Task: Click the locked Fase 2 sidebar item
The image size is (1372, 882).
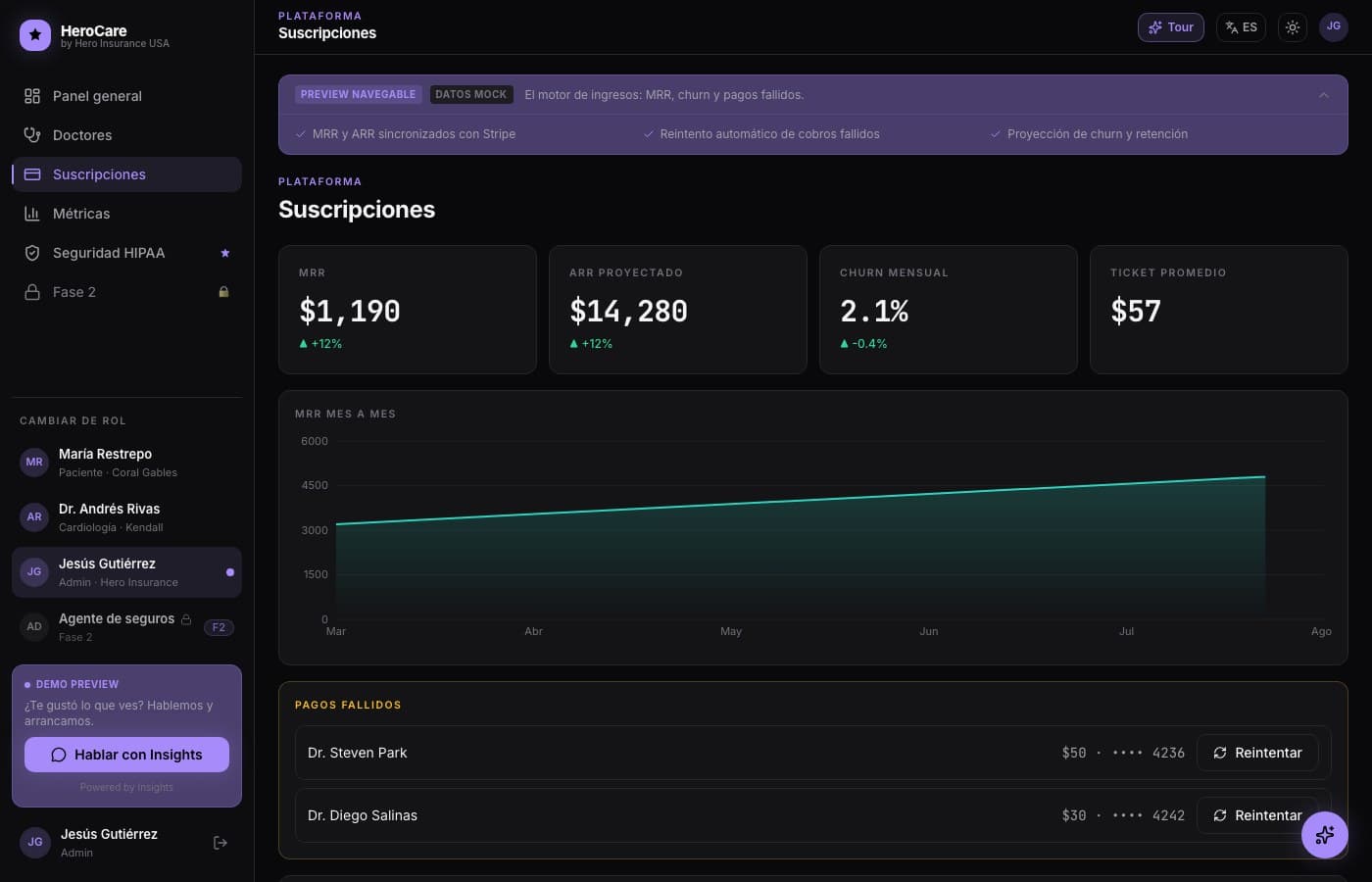Action: click(x=126, y=292)
